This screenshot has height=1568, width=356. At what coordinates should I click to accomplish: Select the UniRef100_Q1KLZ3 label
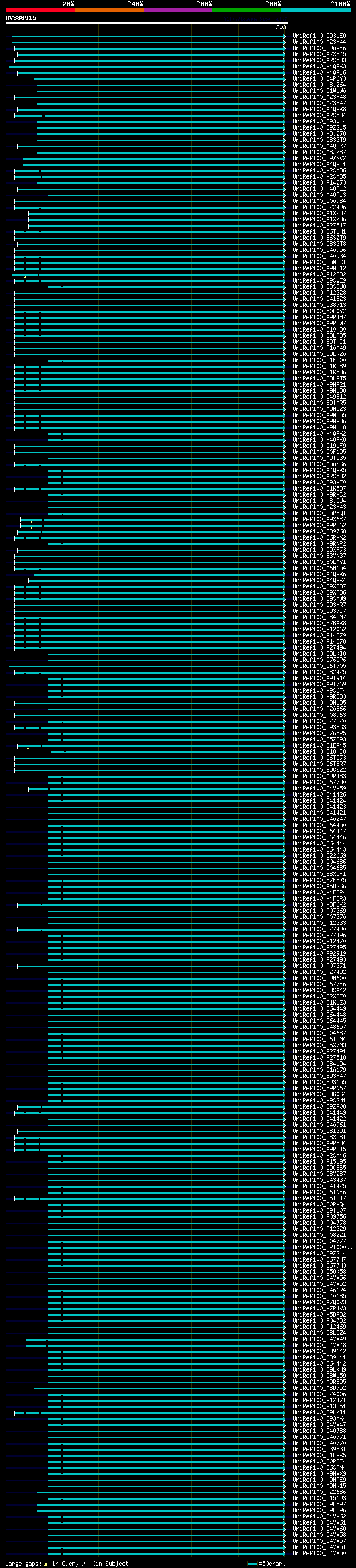(x=319, y=1002)
